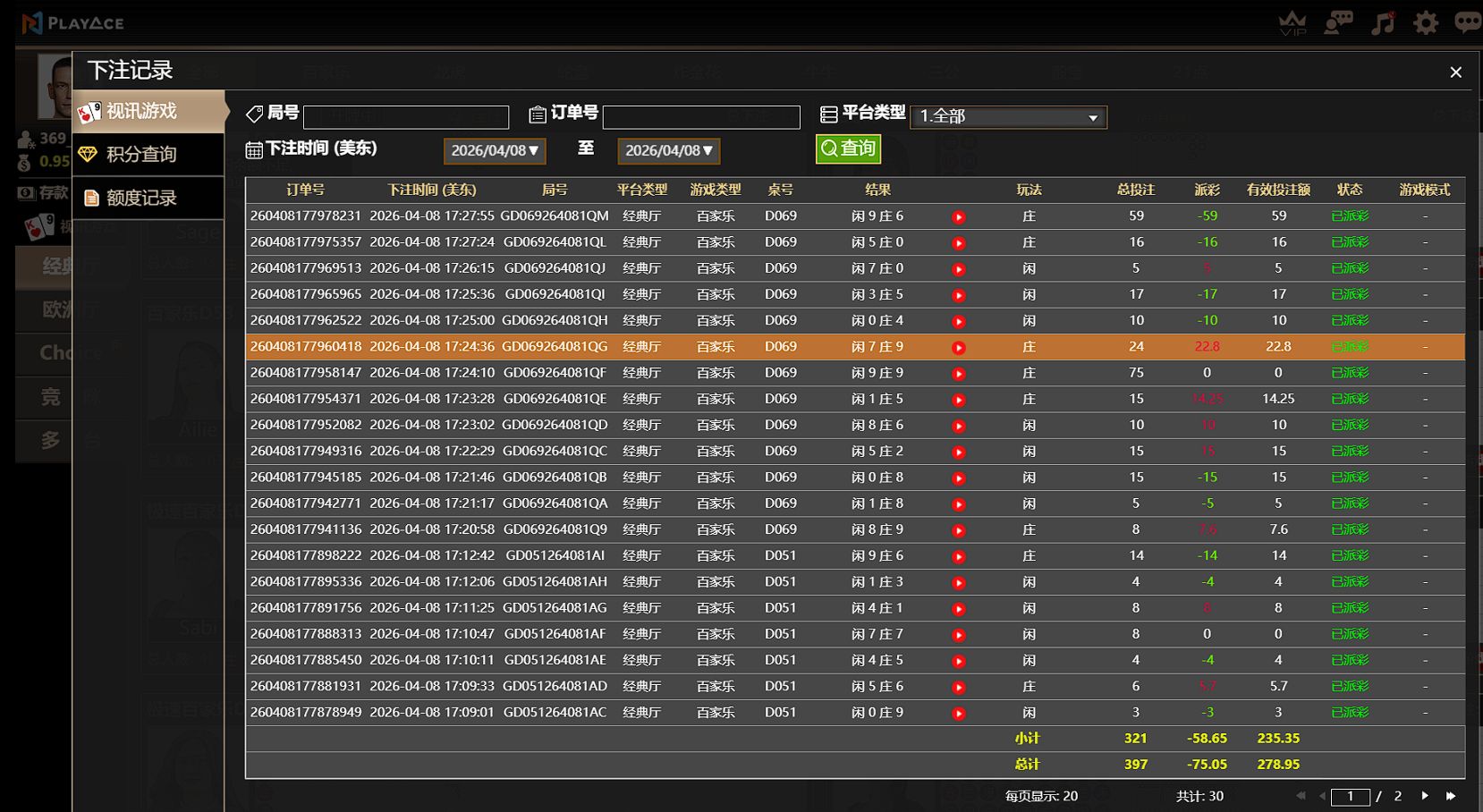The width and height of the screenshot is (1483, 812).
Task: Click the page number field
Action: coord(1350,797)
